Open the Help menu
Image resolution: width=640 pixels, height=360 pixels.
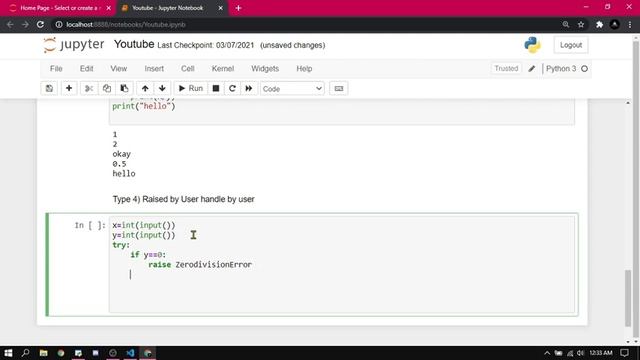tap(304, 69)
